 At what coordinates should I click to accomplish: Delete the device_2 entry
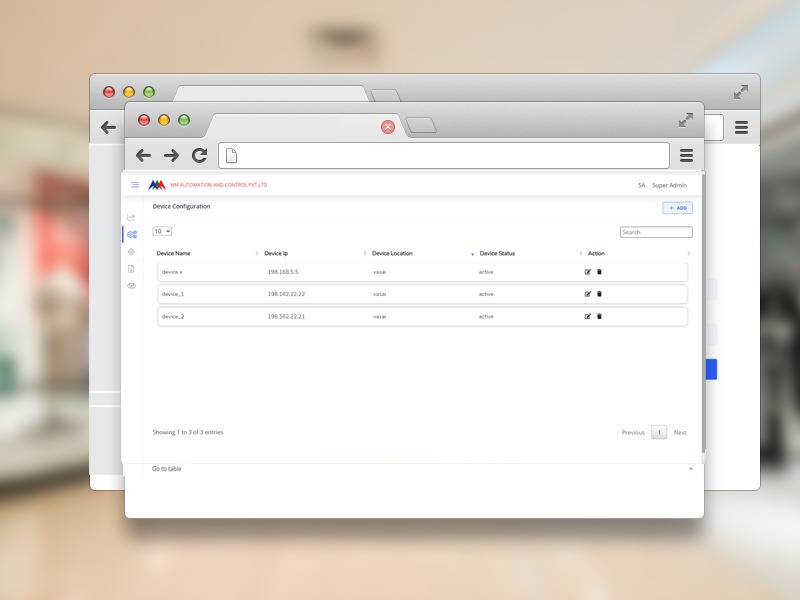[x=600, y=316]
